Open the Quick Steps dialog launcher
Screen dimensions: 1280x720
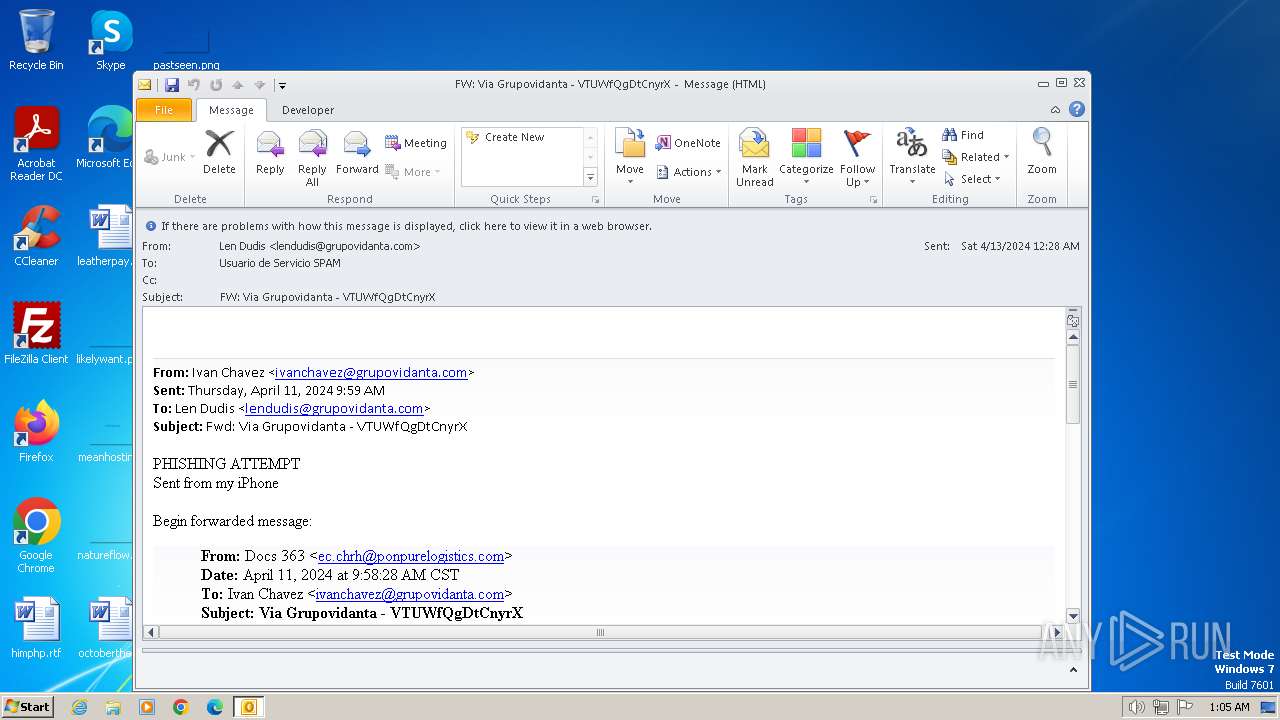pyautogui.click(x=596, y=200)
